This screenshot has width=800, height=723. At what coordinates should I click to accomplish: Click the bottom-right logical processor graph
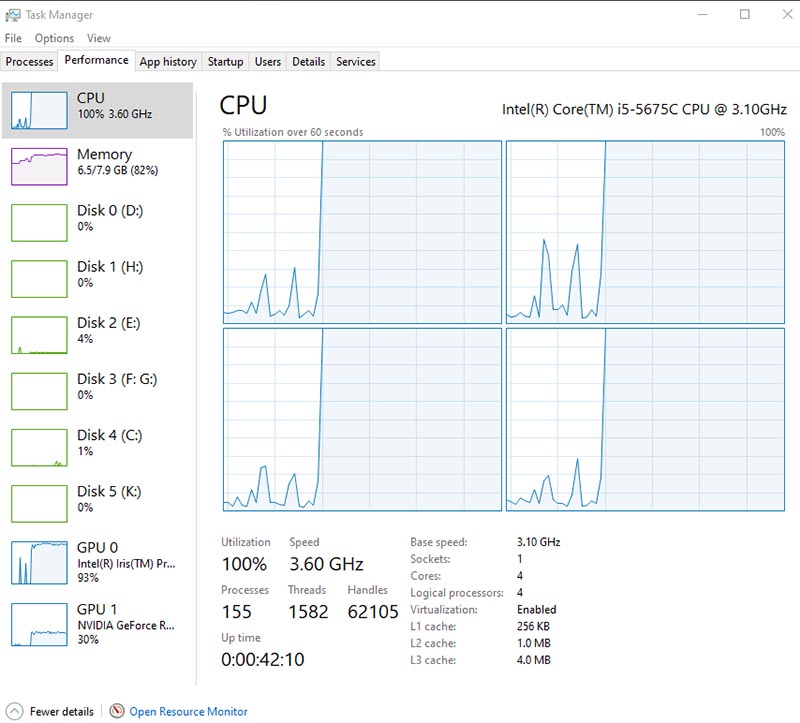(645, 419)
